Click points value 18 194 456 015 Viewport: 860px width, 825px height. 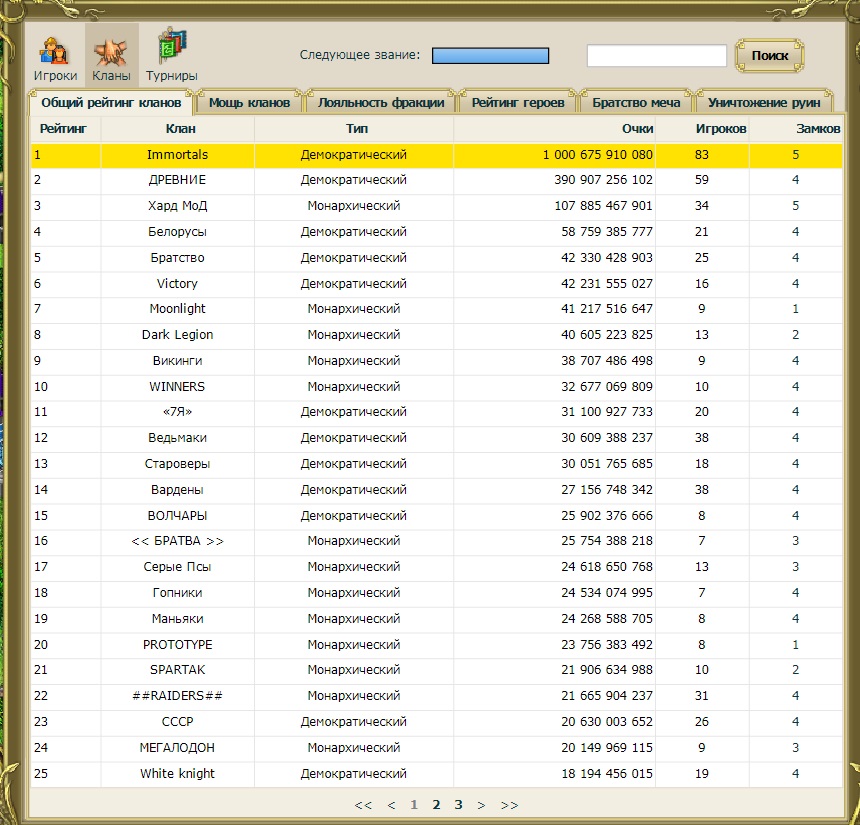pyautogui.click(x=607, y=773)
